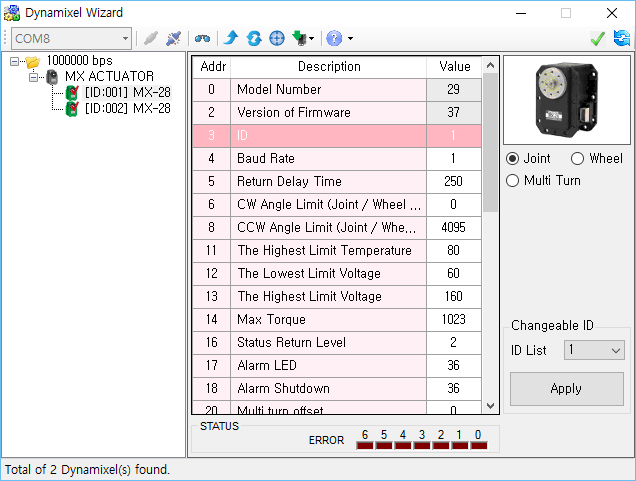Select [ID:002] MX-28 in tree
This screenshot has width=636, height=481.
(x=127, y=108)
